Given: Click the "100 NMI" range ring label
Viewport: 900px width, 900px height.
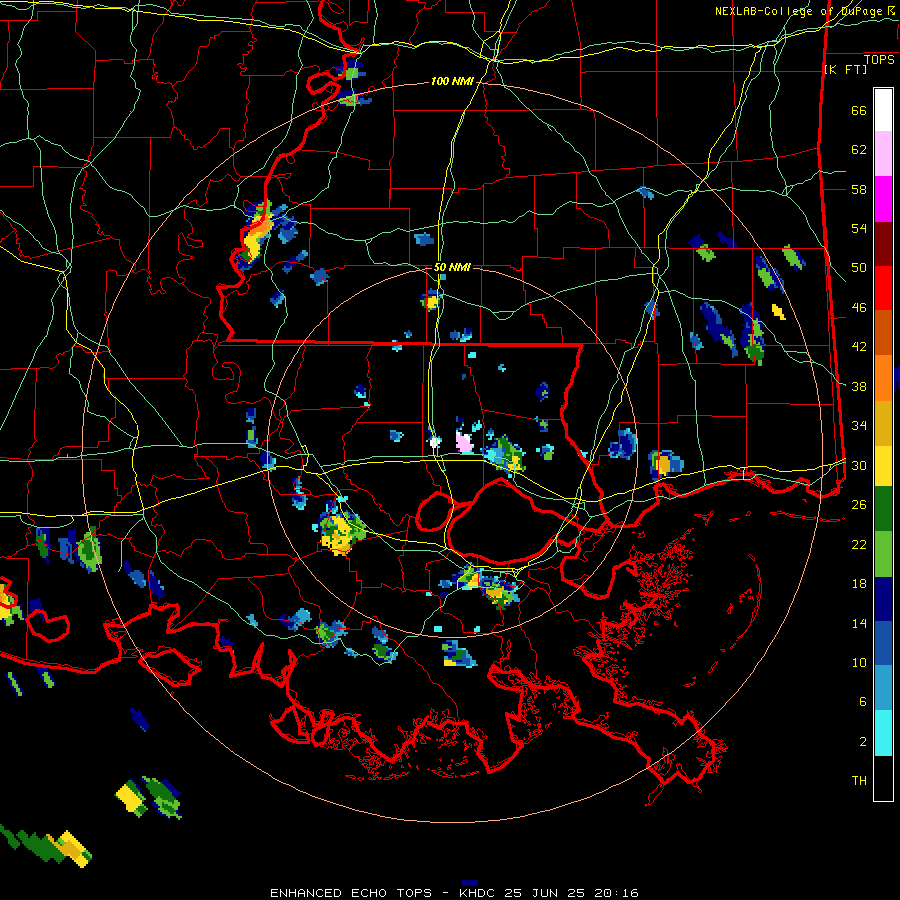Looking at the screenshot, I should coord(452,82).
